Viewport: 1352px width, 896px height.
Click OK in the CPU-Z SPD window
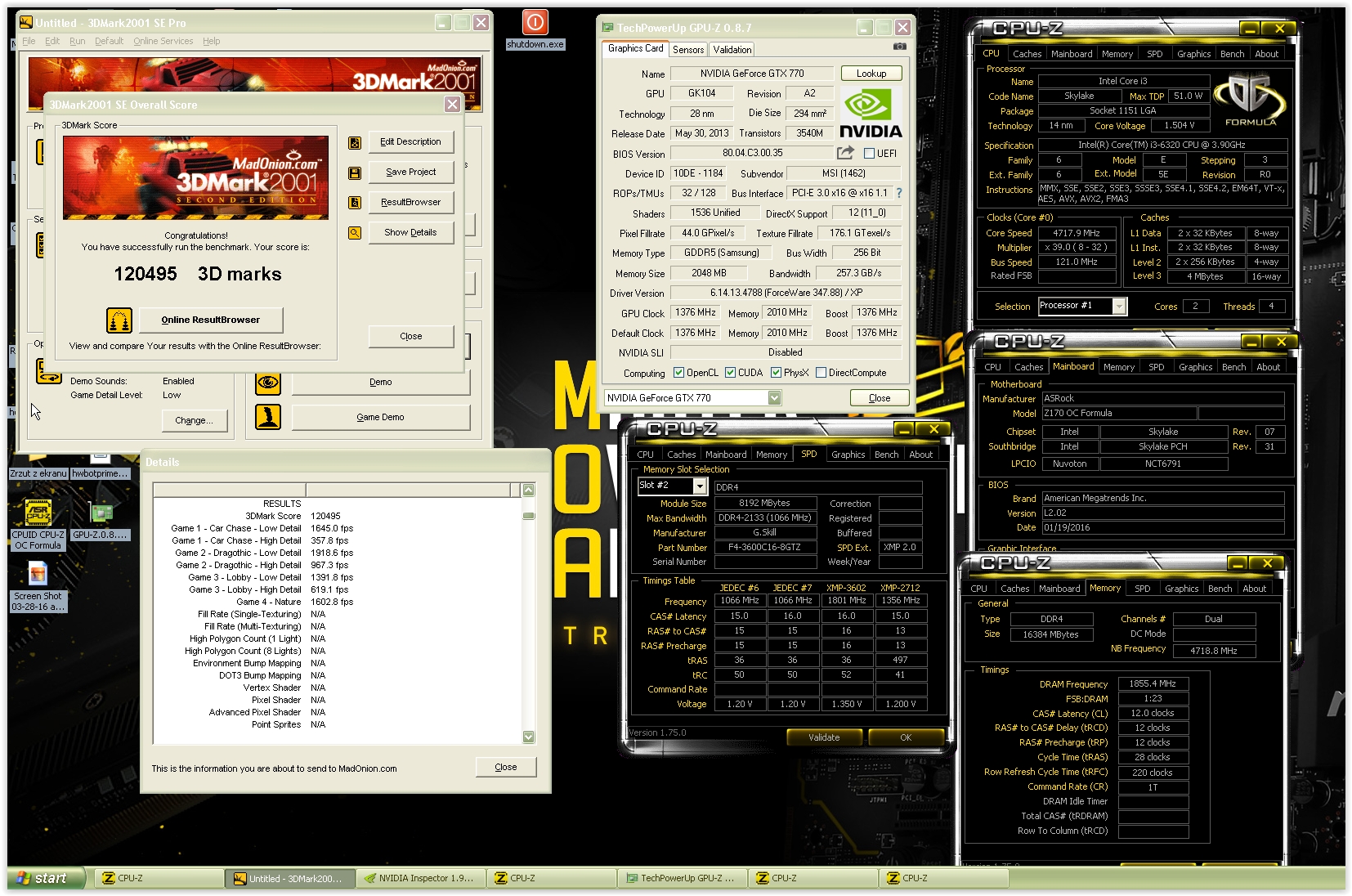pyautogui.click(x=906, y=737)
